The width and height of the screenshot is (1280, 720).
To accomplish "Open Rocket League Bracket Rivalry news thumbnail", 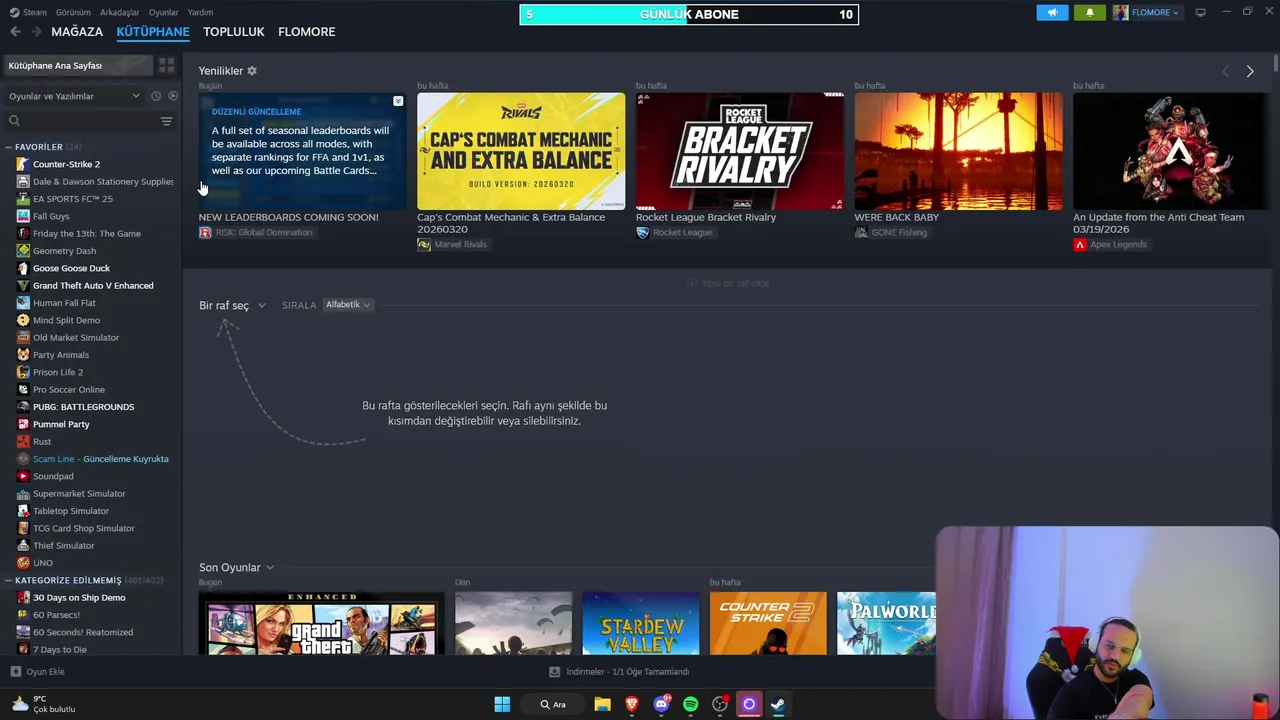I will tap(740, 151).
